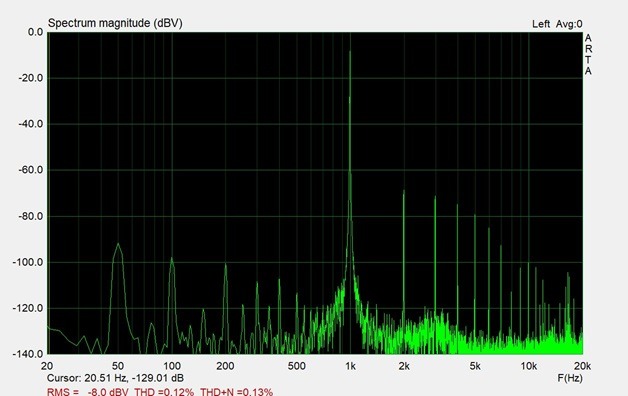Viewport: 628px width, 396px height.
Task: Click the '-20.0' magnitude axis label
Action: tap(31, 78)
